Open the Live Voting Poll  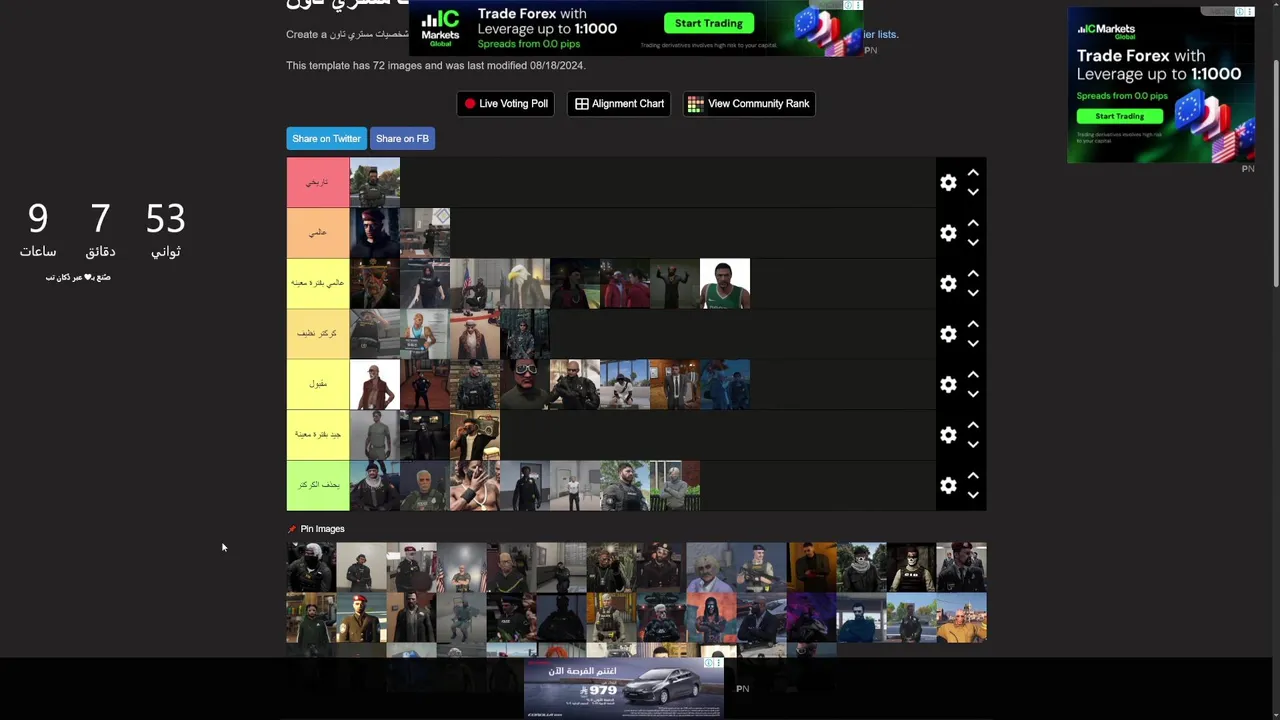[x=506, y=104]
